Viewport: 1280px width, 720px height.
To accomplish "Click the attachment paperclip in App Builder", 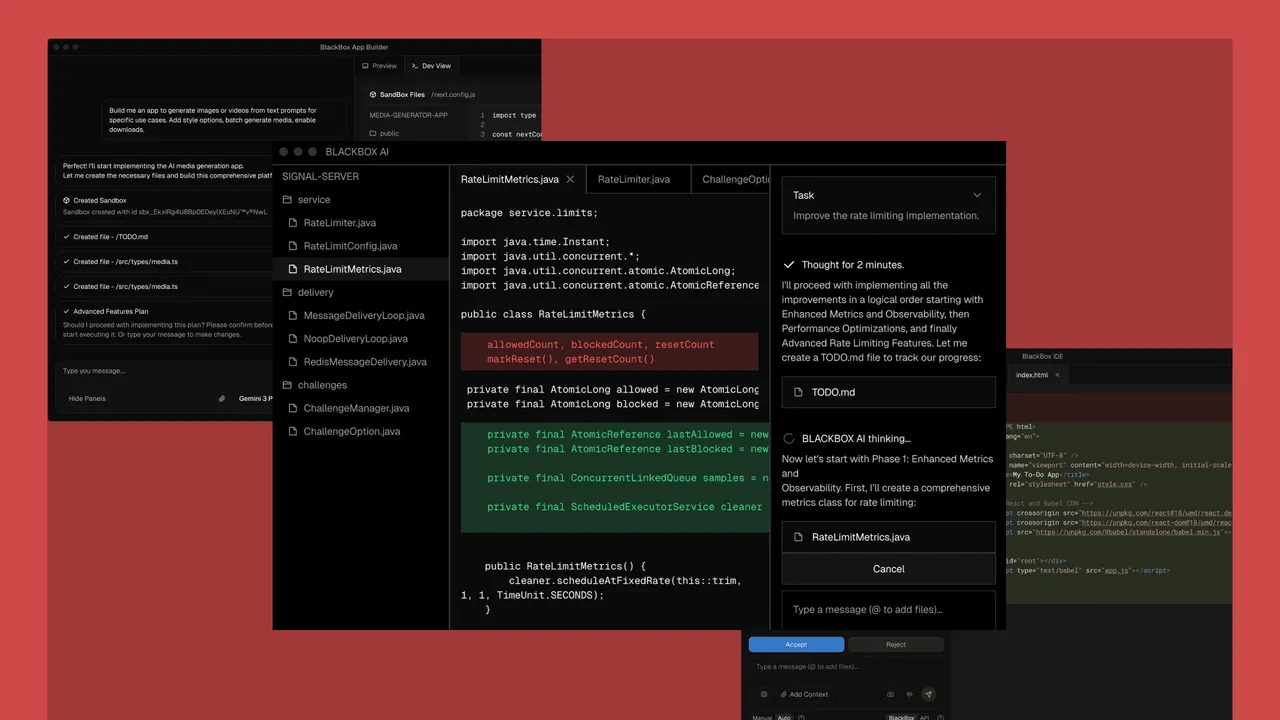I will tap(222, 398).
